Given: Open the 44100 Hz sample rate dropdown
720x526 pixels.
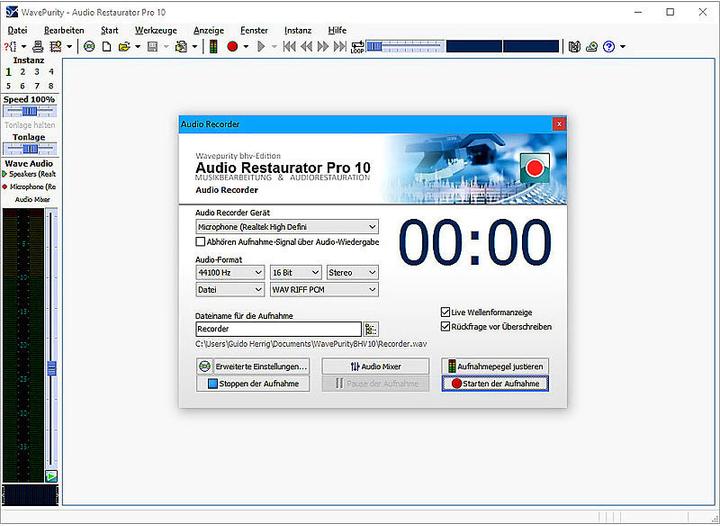Looking at the screenshot, I should [230, 273].
